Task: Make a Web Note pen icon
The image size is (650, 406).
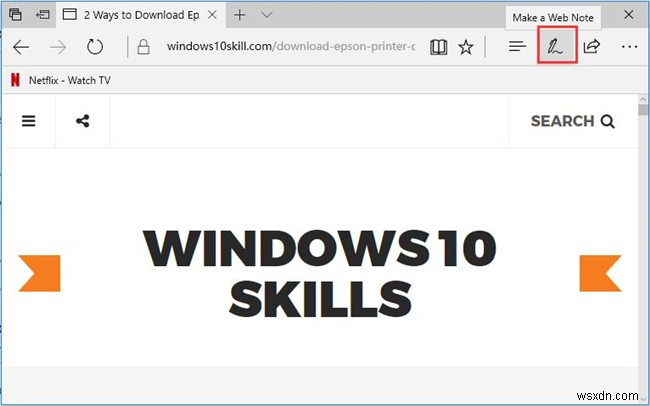Action: 557,45
